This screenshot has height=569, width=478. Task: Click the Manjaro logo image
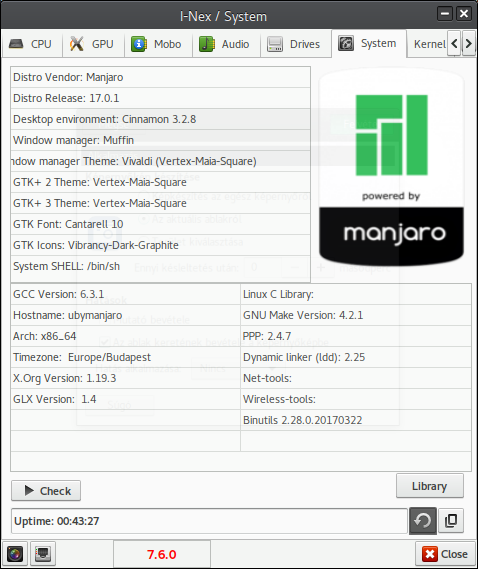pyautogui.click(x=391, y=167)
